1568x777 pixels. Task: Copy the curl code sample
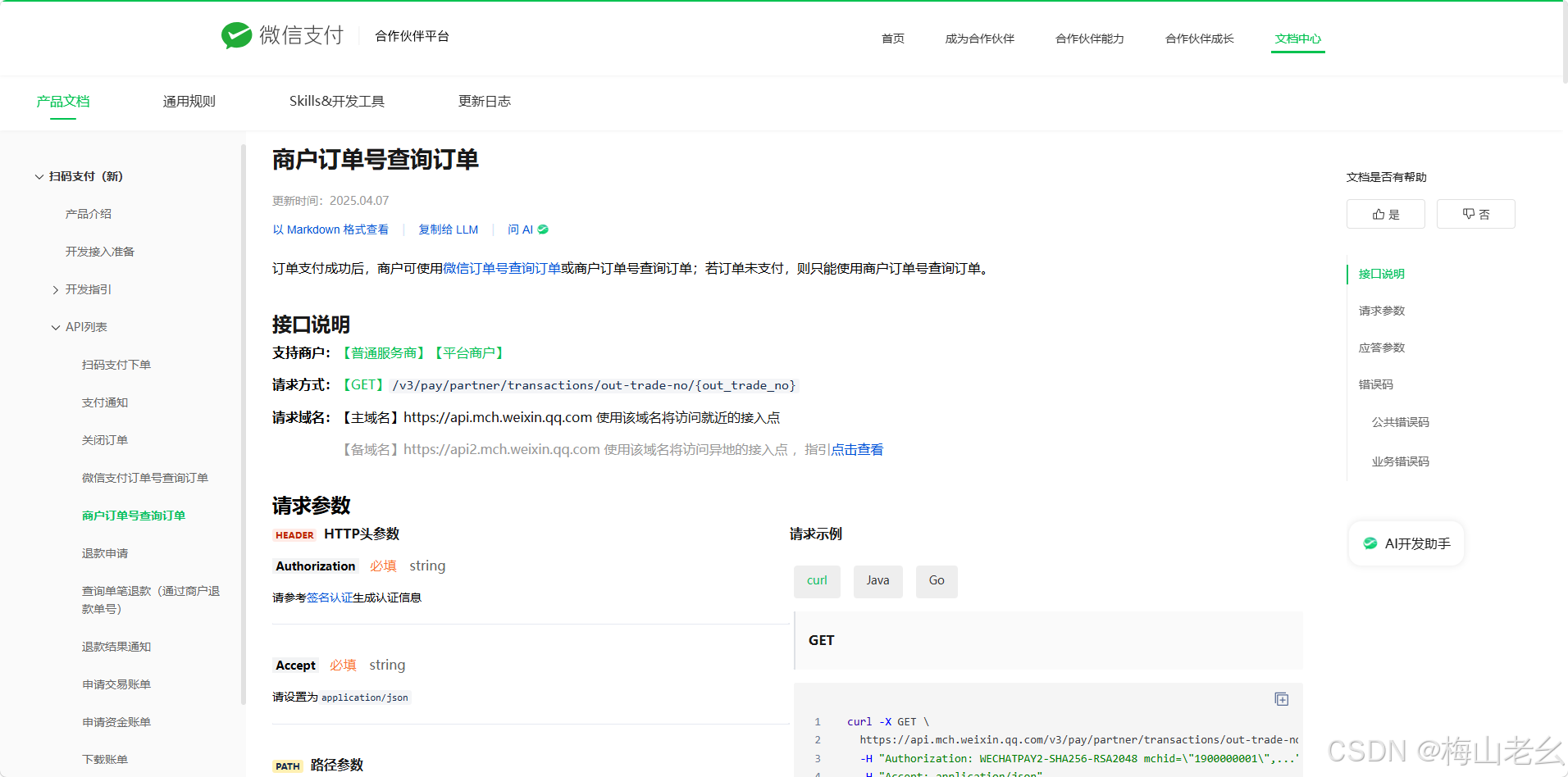coord(1281,699)
